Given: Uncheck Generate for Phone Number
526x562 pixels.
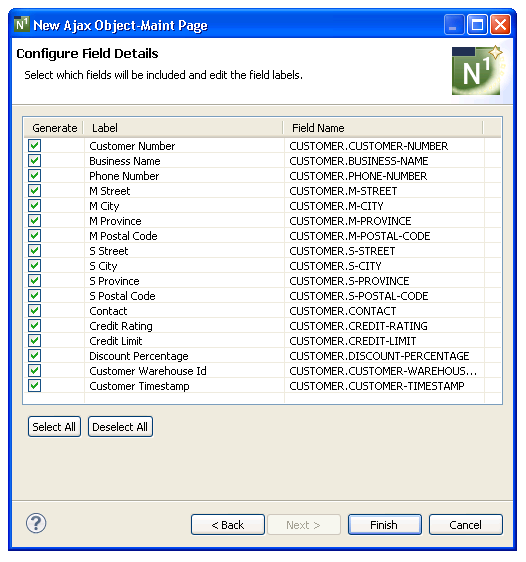Looking at the screenshot, I should [x=35, y=176].
